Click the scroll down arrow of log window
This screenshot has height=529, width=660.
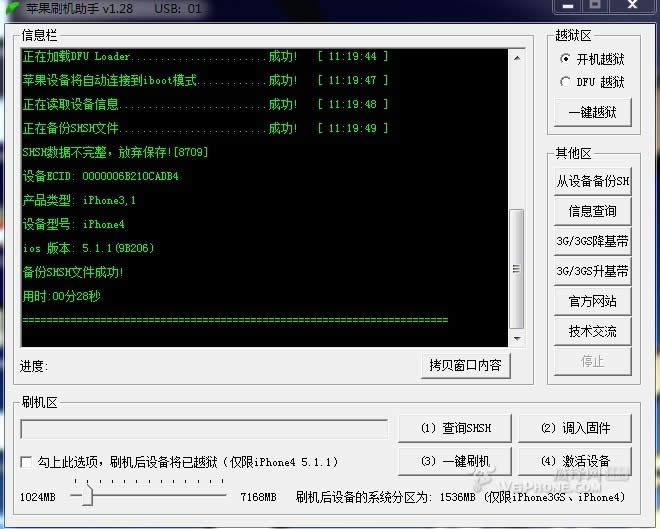516,339
